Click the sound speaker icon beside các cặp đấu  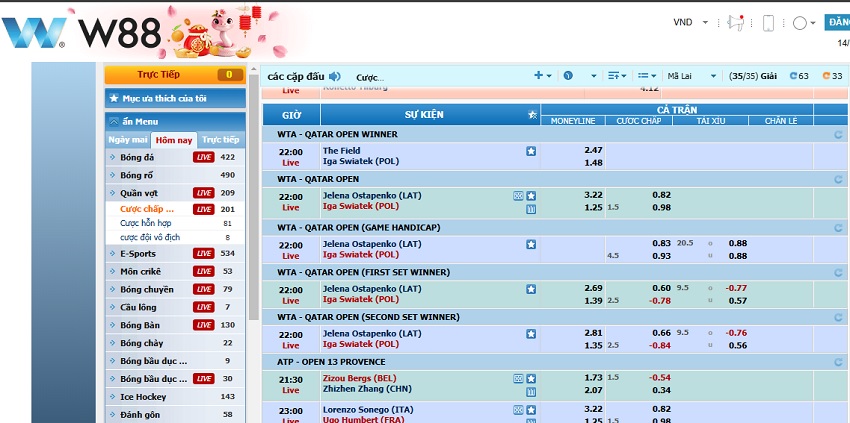334,76
